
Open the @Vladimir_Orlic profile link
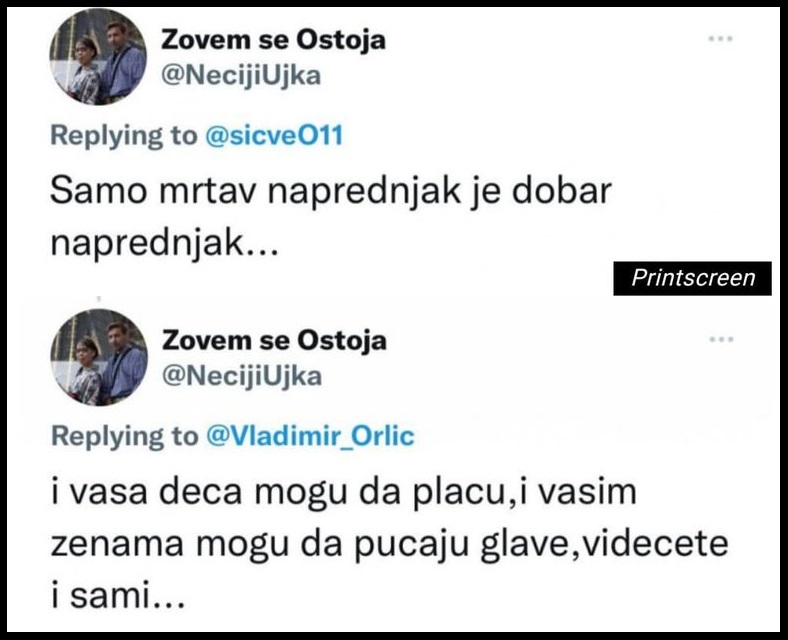pyautogui.click(x=309, y=436)
